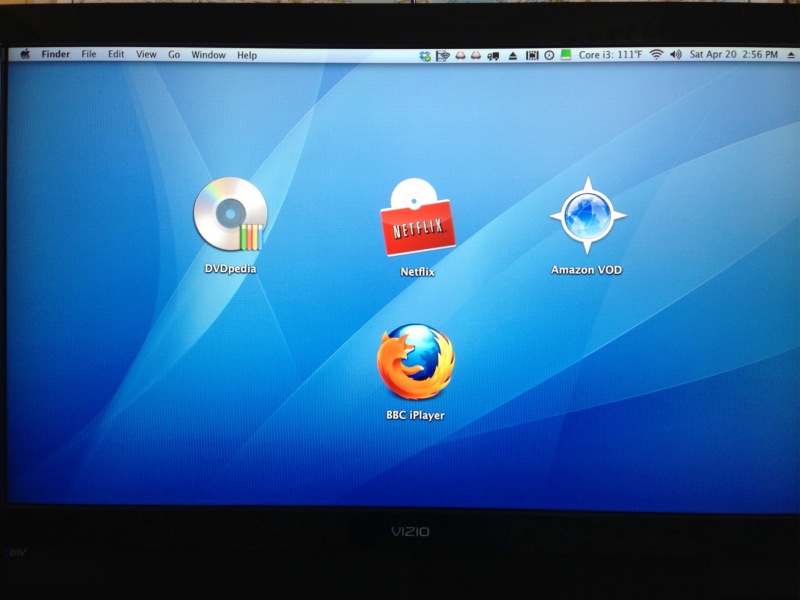Click the eject icon after the clock time
Viewport: 800px width, 600px height.
coord(791,55)
